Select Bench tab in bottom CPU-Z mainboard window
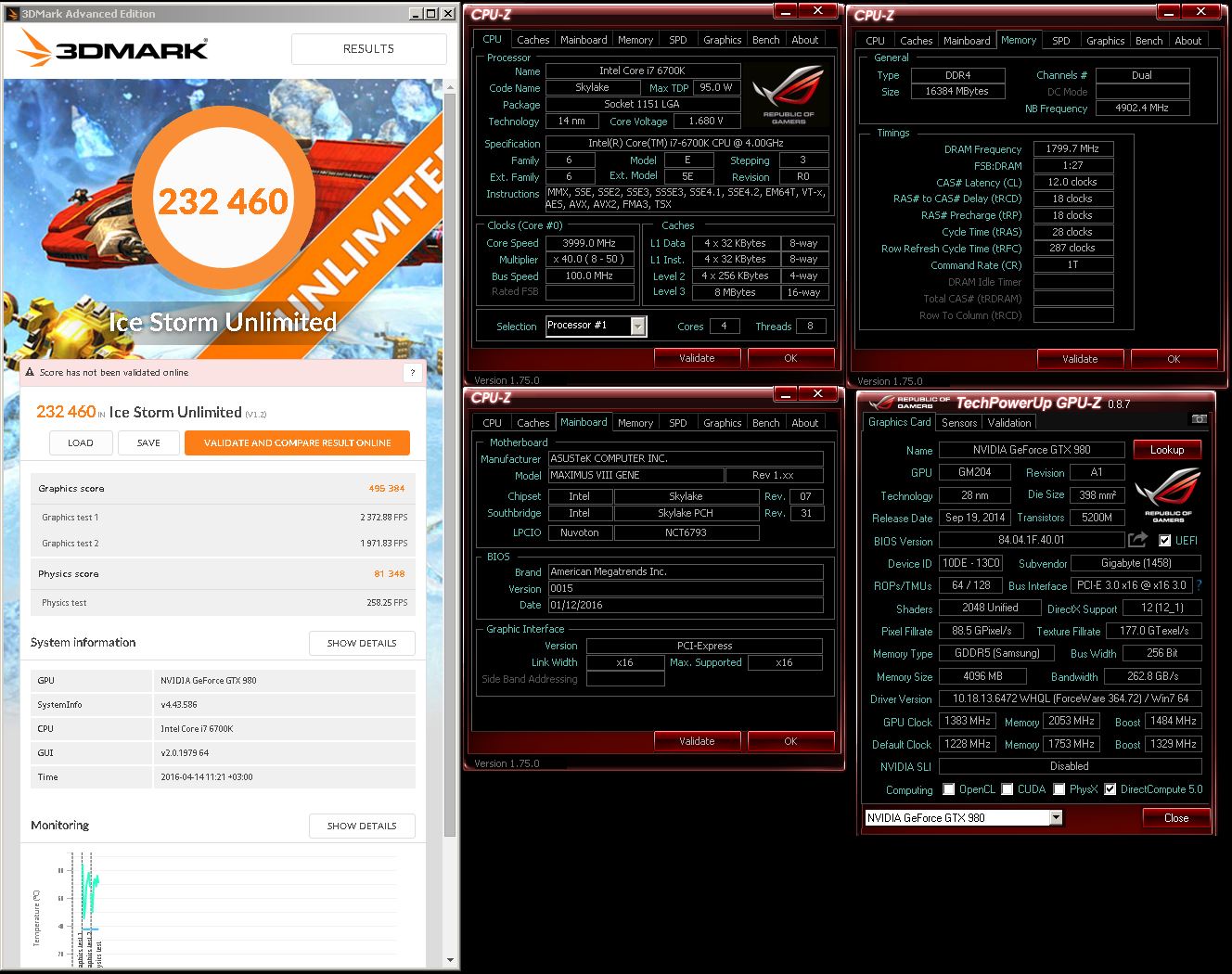This screenshot has height=974, width=1232. (x=765, y=423)
